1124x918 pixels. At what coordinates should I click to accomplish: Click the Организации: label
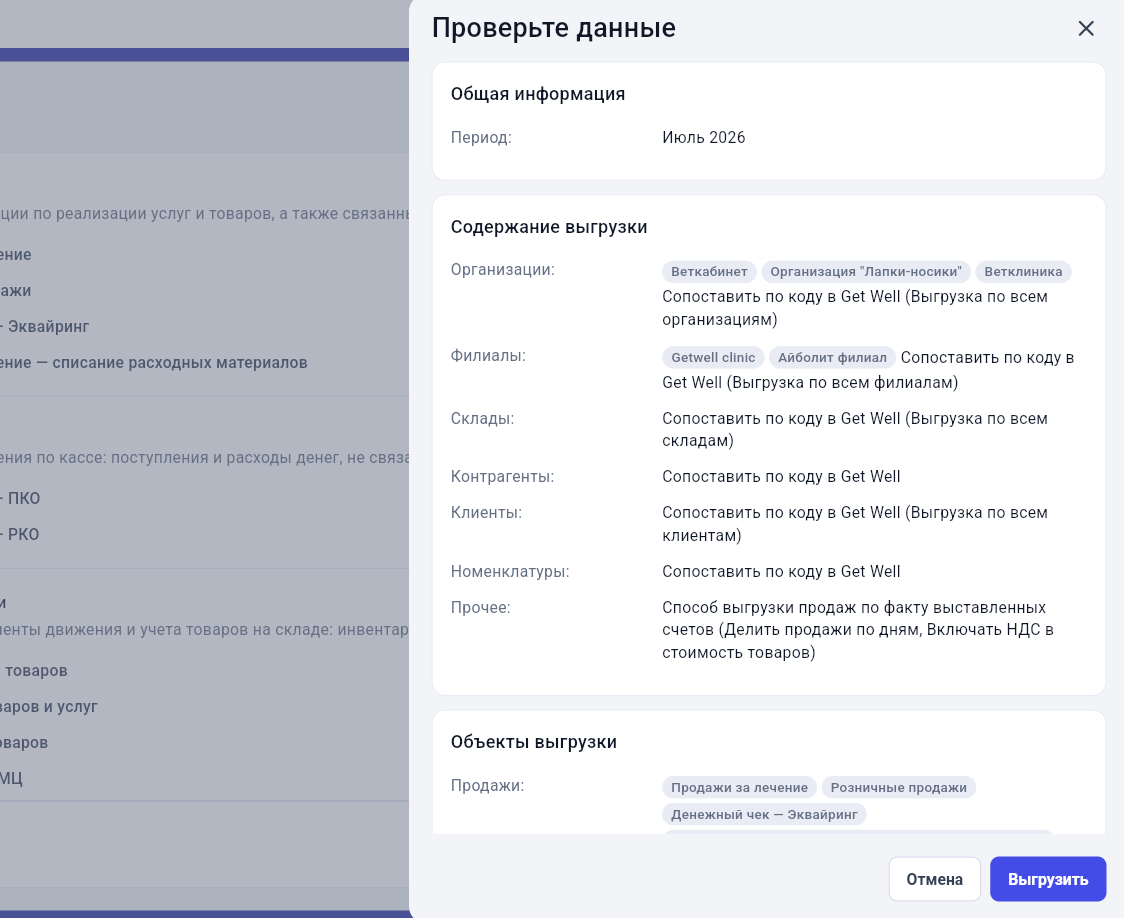click(x=503, y=270)
